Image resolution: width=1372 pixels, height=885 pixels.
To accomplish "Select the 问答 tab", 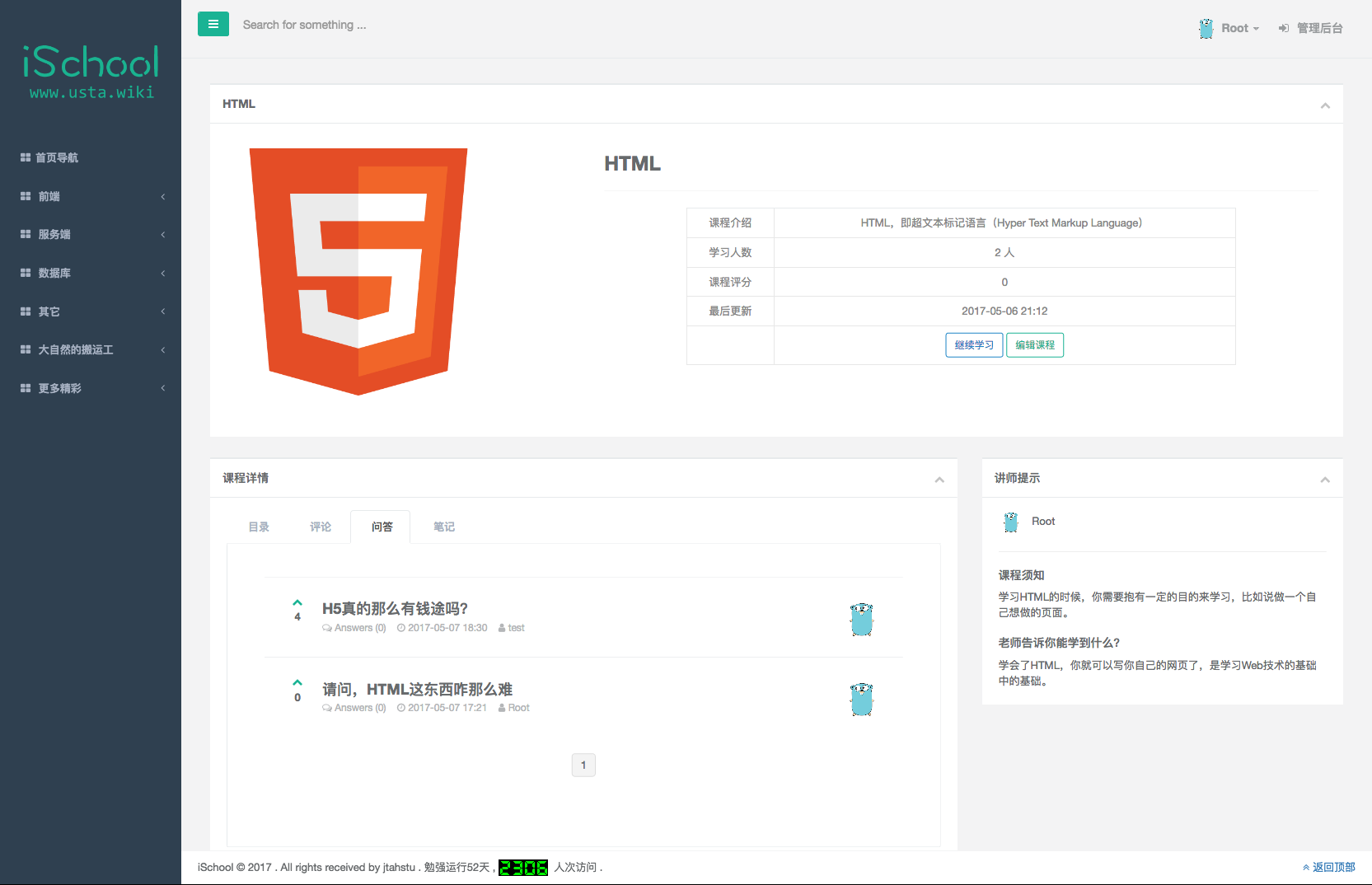I will (x=382, y=527).
